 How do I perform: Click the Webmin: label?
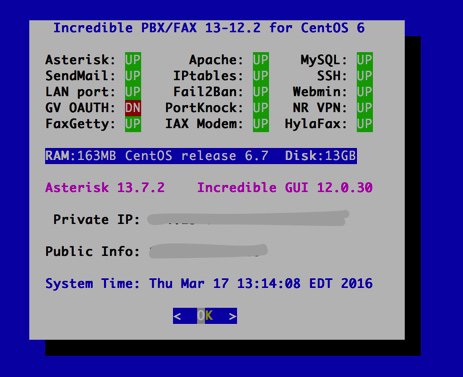click(x=320, y=92)
